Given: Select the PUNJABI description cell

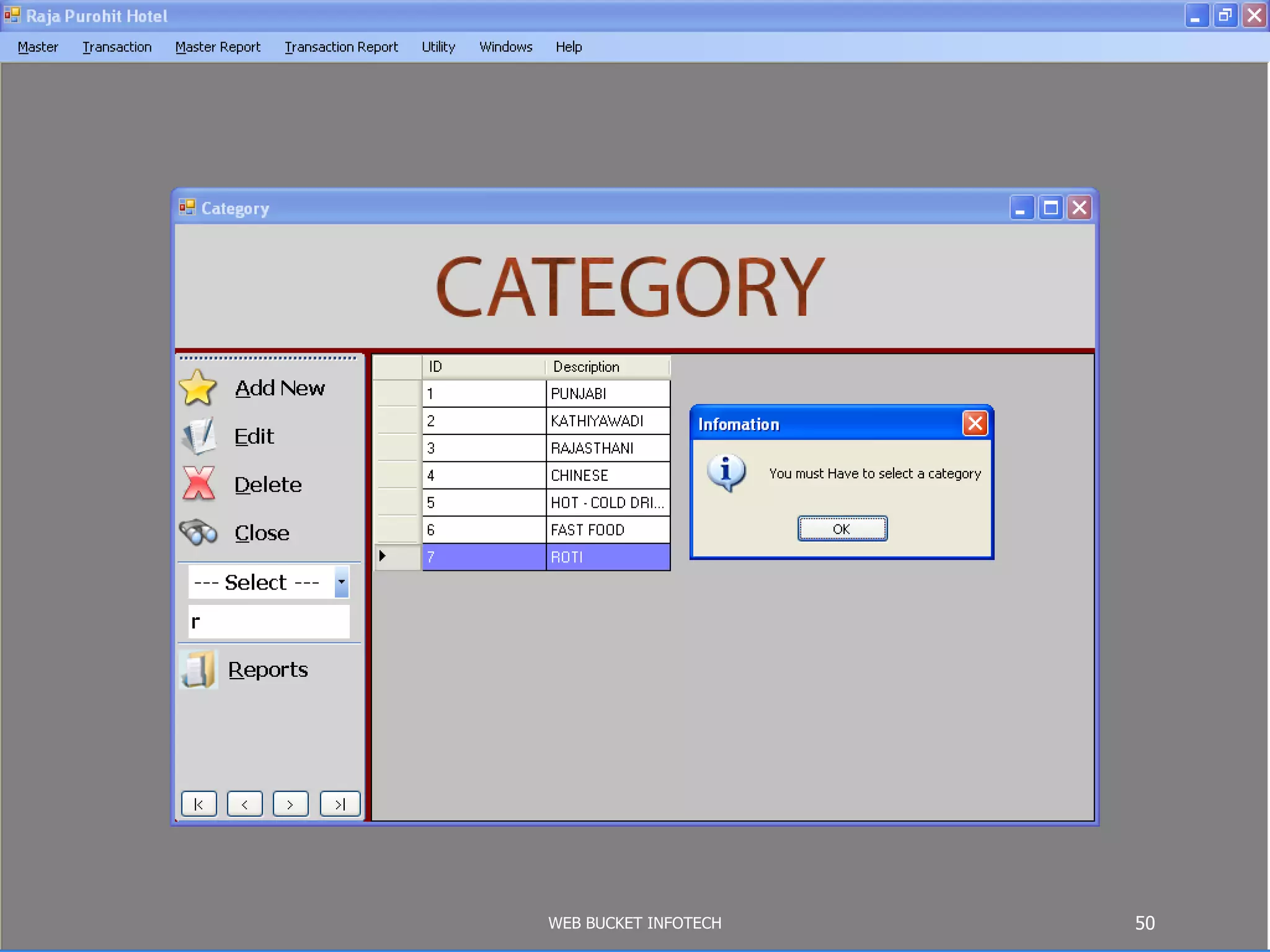Looking at the screenshot, I should click(x=608, y=394).
